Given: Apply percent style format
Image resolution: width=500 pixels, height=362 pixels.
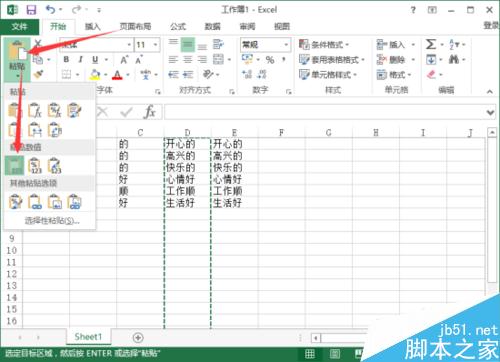Looking at the screenshot, I should (270, 60).
